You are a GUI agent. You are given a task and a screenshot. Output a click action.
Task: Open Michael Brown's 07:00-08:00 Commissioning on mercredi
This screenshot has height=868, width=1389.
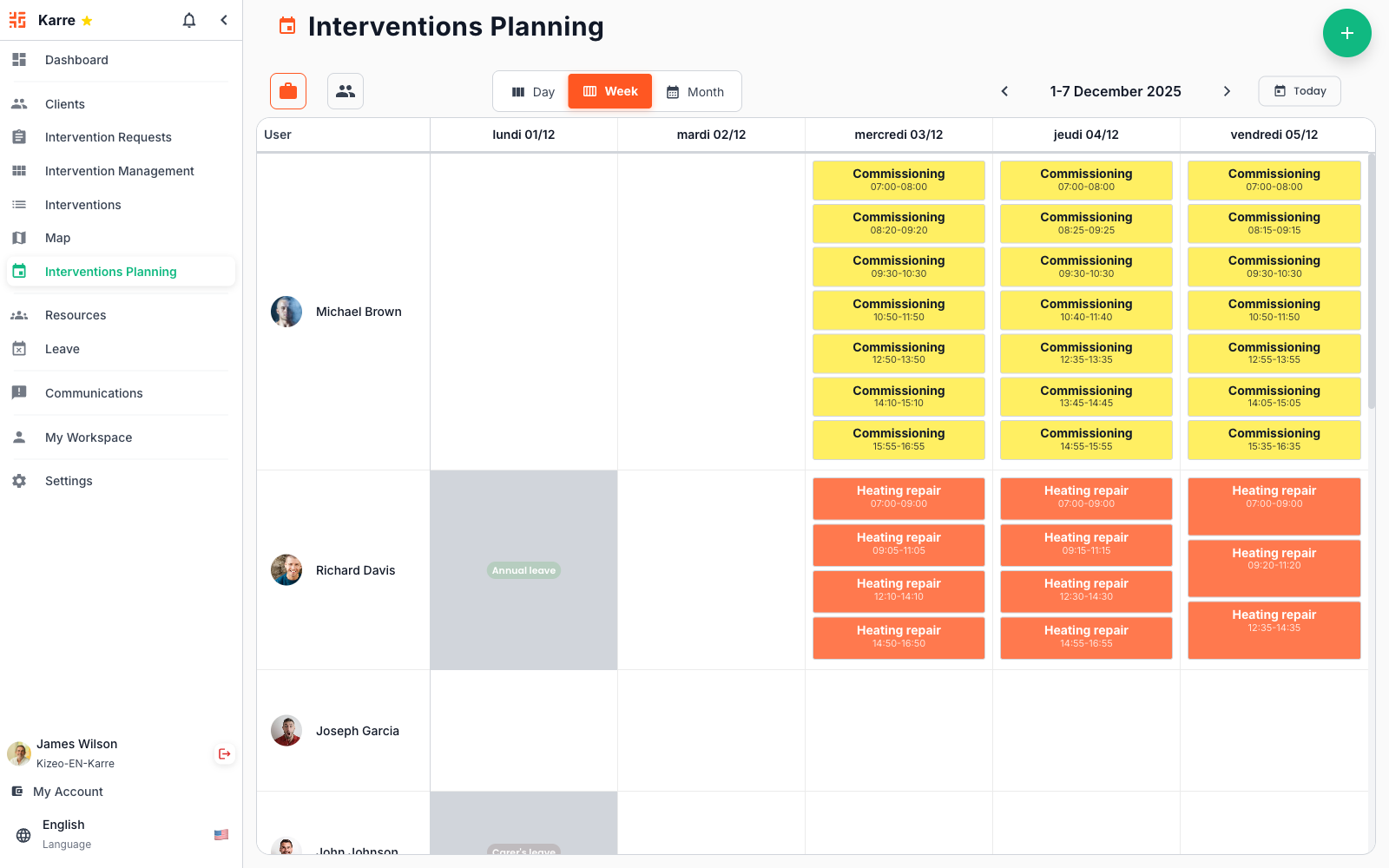coord(899,180)
